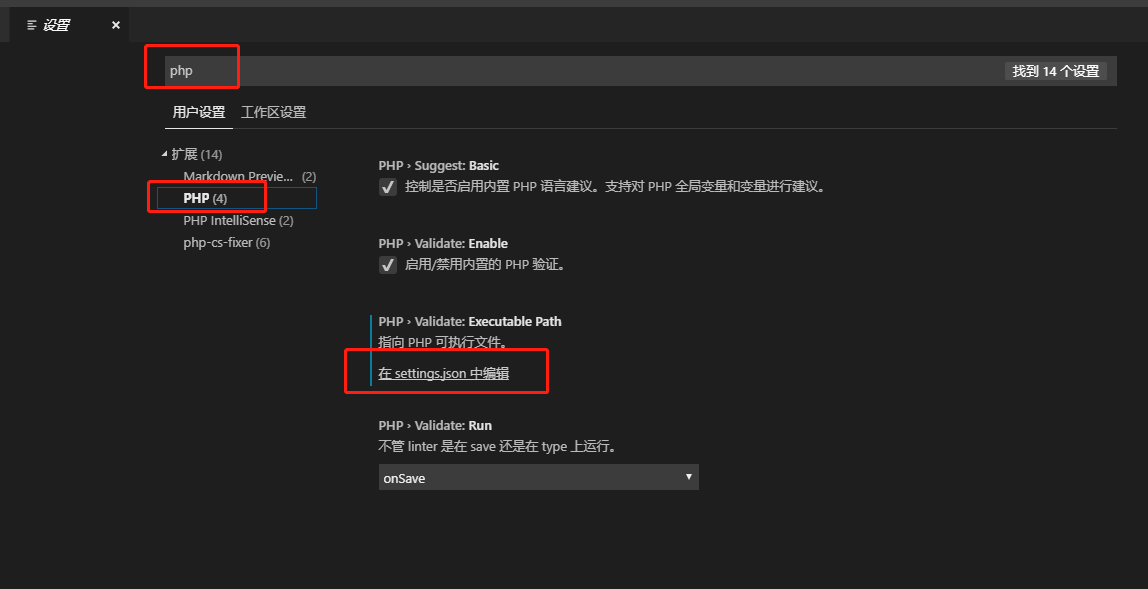
Task: Switch to the 用户设置 tab
Action: click(x=198, y=112)
